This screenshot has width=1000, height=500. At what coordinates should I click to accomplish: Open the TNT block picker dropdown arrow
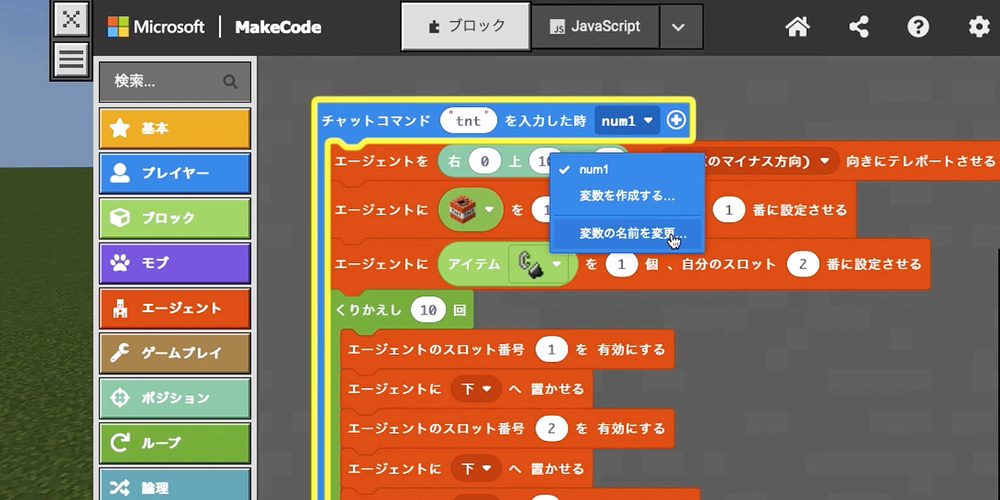tap(490, 209)
